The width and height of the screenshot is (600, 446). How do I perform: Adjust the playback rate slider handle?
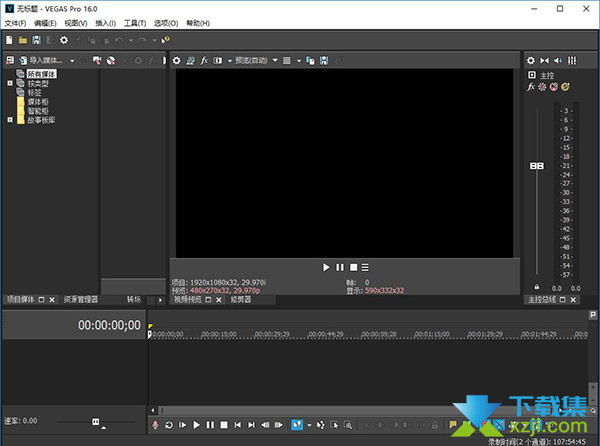click(96, 422)
